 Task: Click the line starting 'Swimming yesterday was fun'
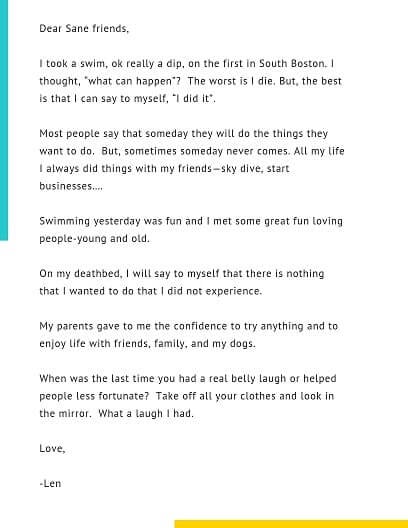pyautogui.click(x=191, y=221)
